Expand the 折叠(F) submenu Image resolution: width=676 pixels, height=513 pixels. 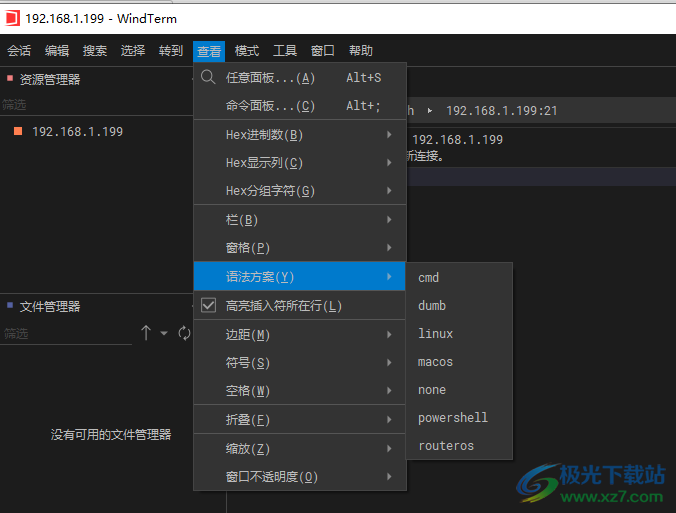(x=300, y=419)
